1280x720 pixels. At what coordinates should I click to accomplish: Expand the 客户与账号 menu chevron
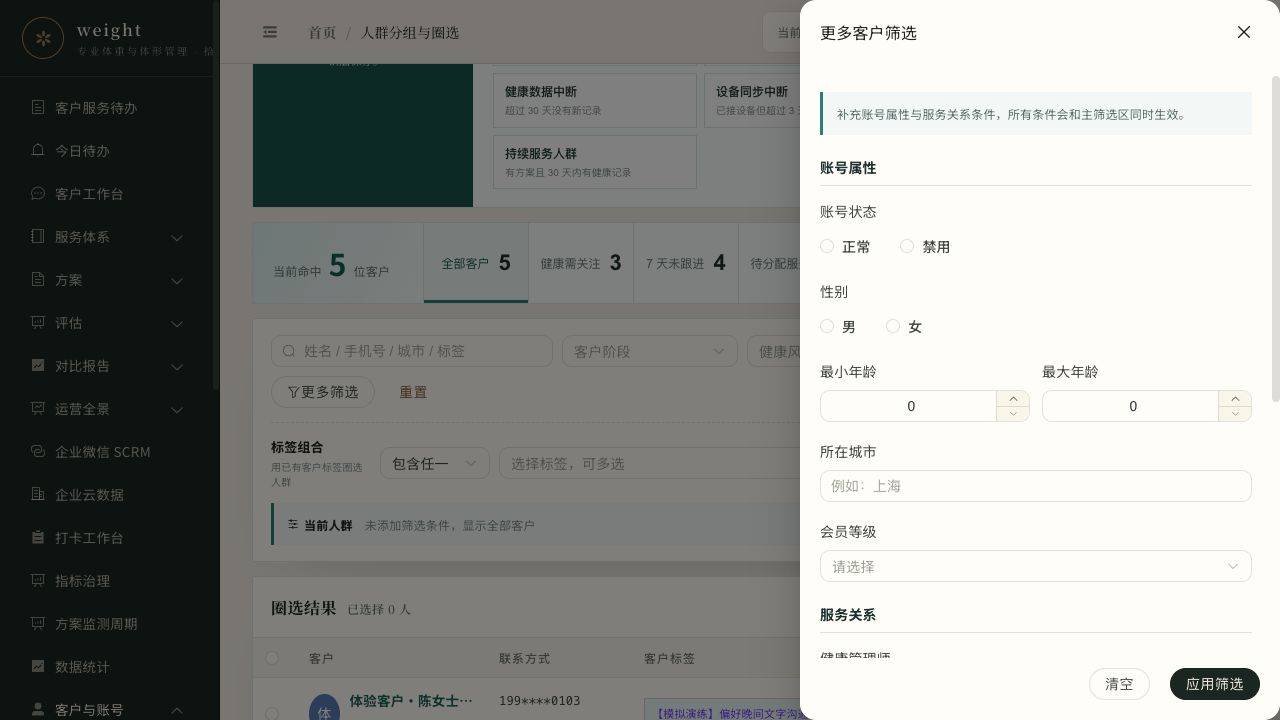177,710
